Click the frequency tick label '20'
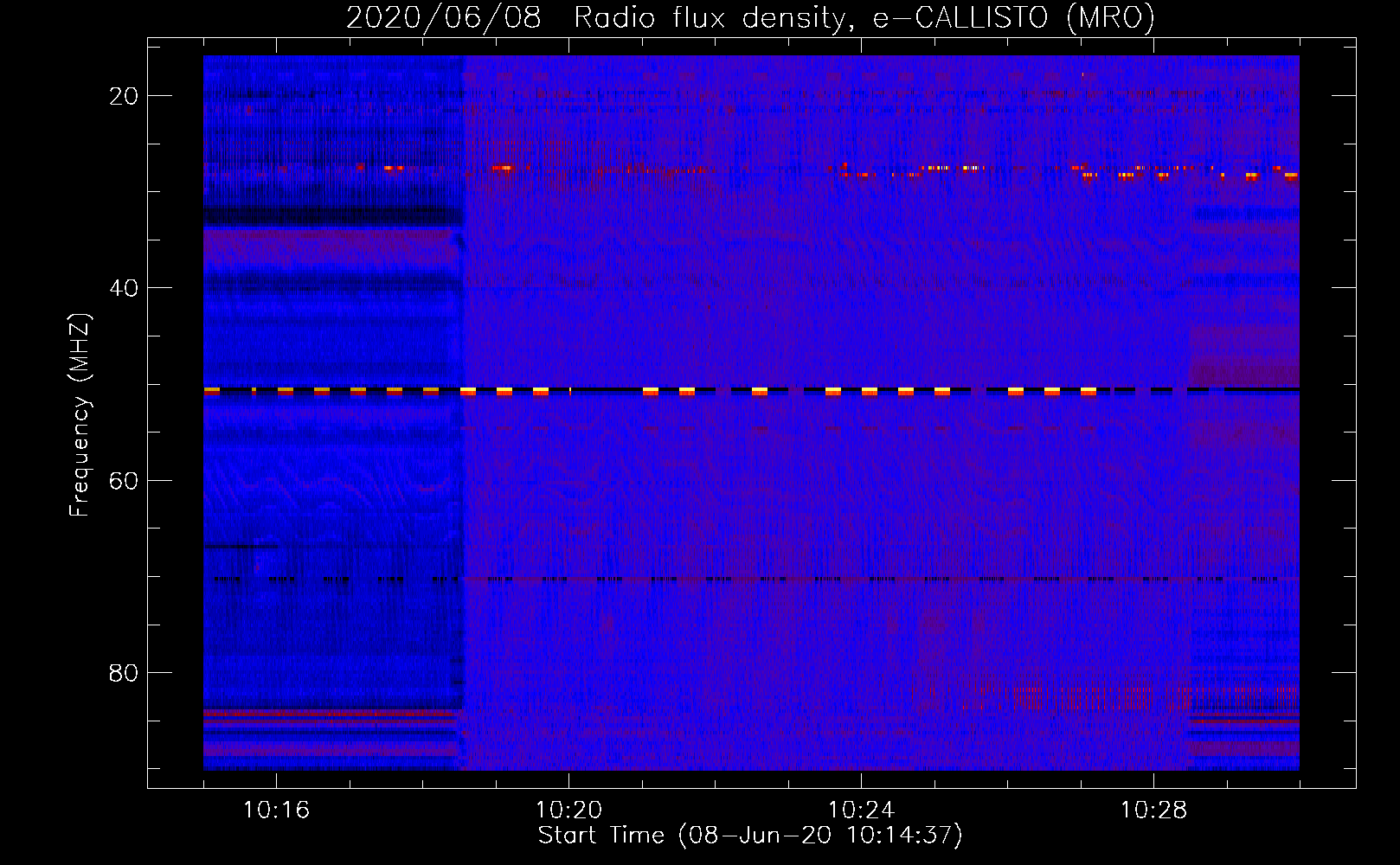Screen dimensions: 1400x865 (x=125, y=95)
